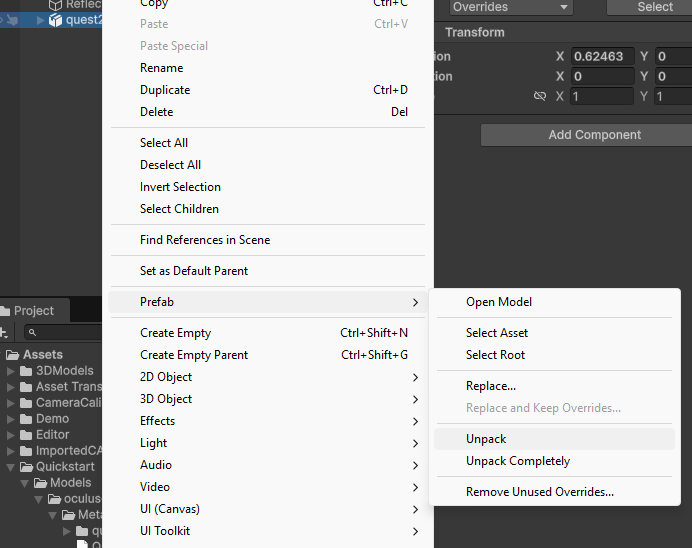Click the Project panel search field
Viewport: 692px width, 548px height.
tap(63, 332)
